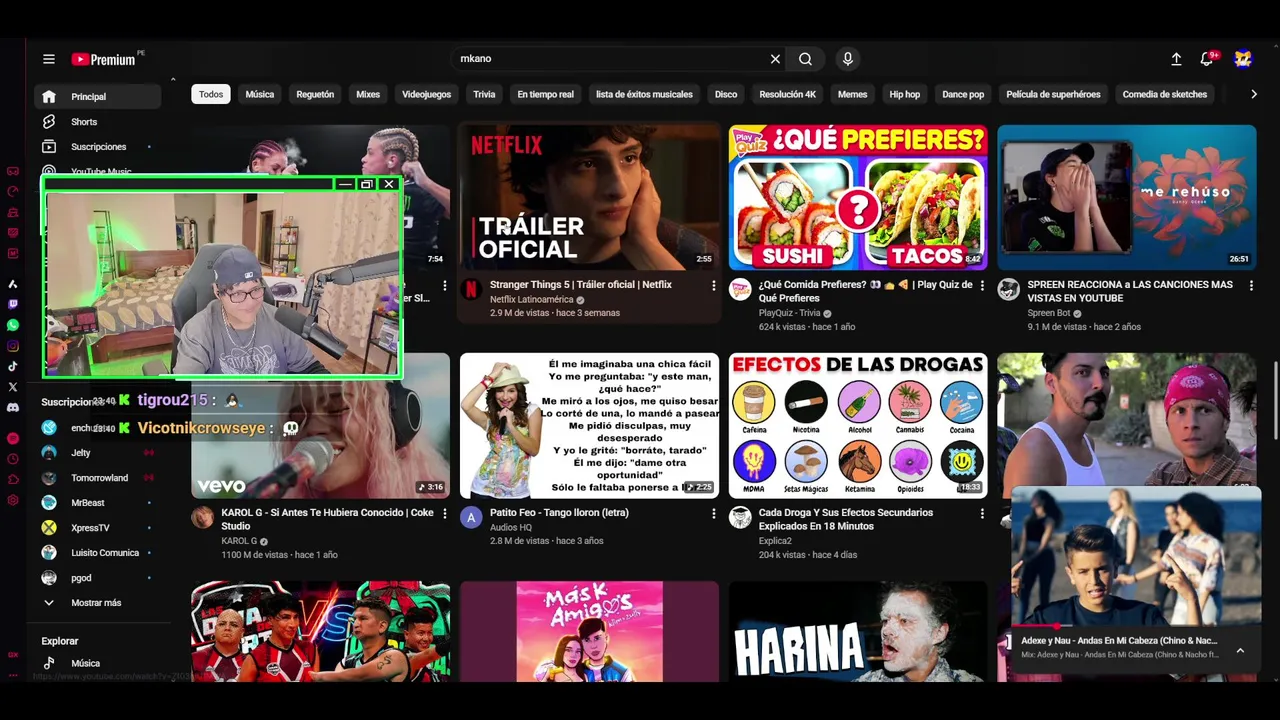Click the Adexe y Nau miniplayer video
The height and width of the screenshot is (720, 1280).
click(x=1137, y=555)
